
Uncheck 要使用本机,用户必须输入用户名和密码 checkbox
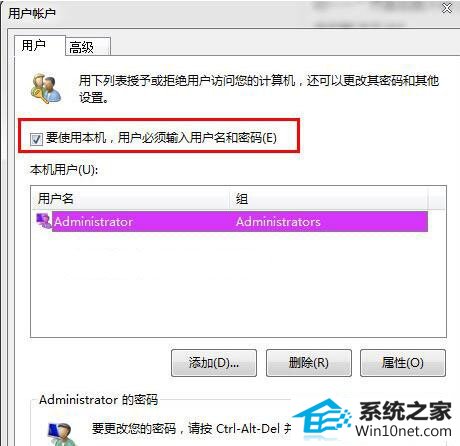pyautogui.click(x=36, y=139)
